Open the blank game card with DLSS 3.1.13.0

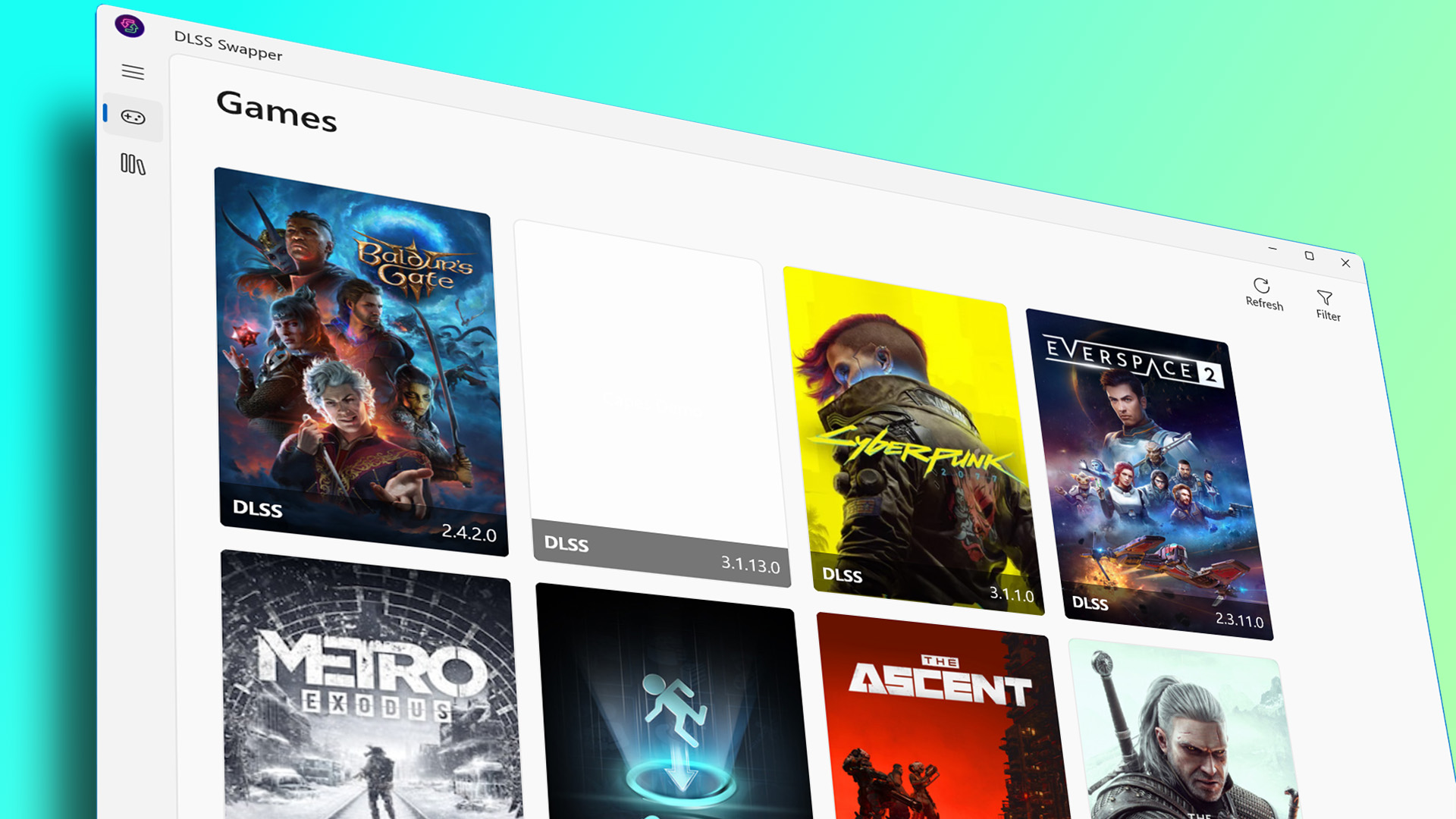652,403
